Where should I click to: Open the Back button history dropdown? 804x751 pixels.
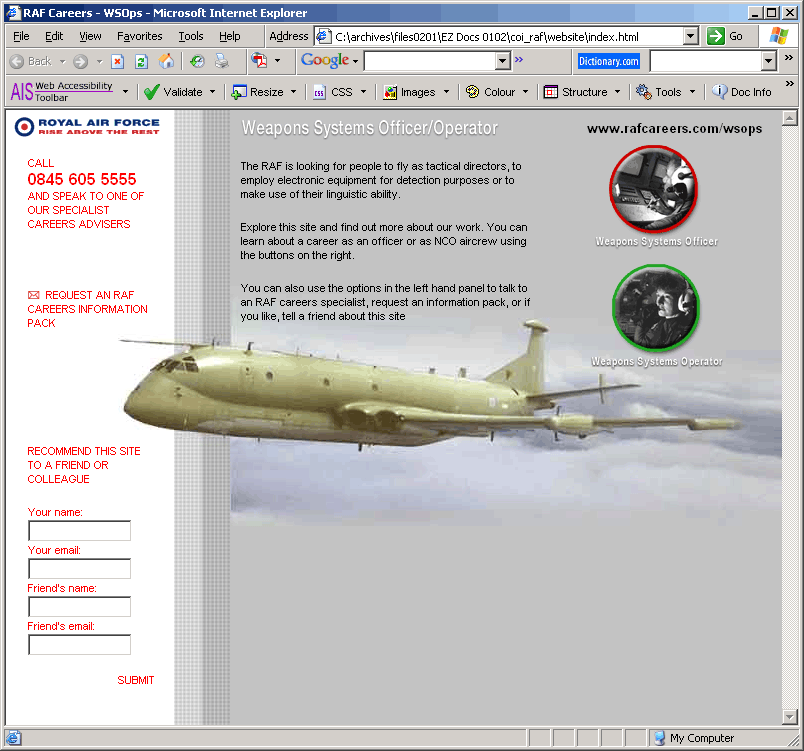pos(63,62)
